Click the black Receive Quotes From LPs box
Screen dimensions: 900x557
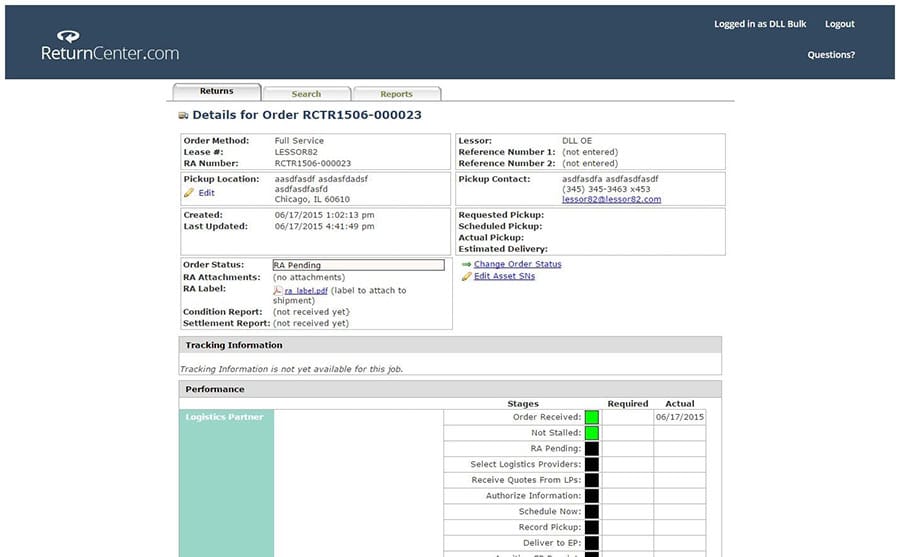pos(592,480)
